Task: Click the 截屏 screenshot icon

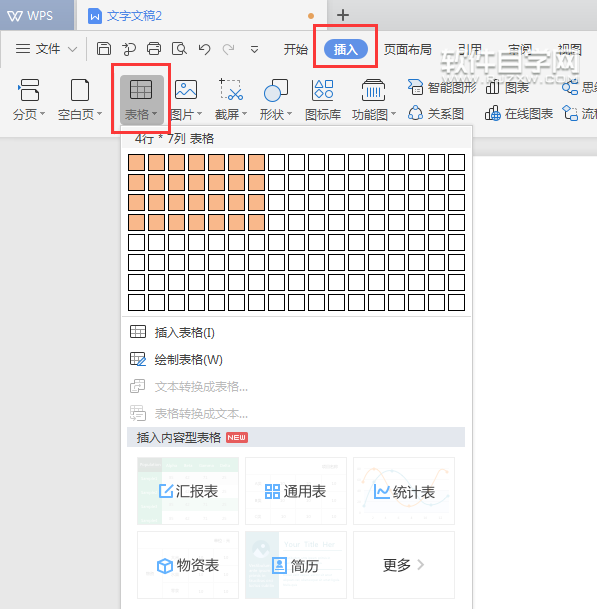Action: pyautogui.click(x=231, y=90)
